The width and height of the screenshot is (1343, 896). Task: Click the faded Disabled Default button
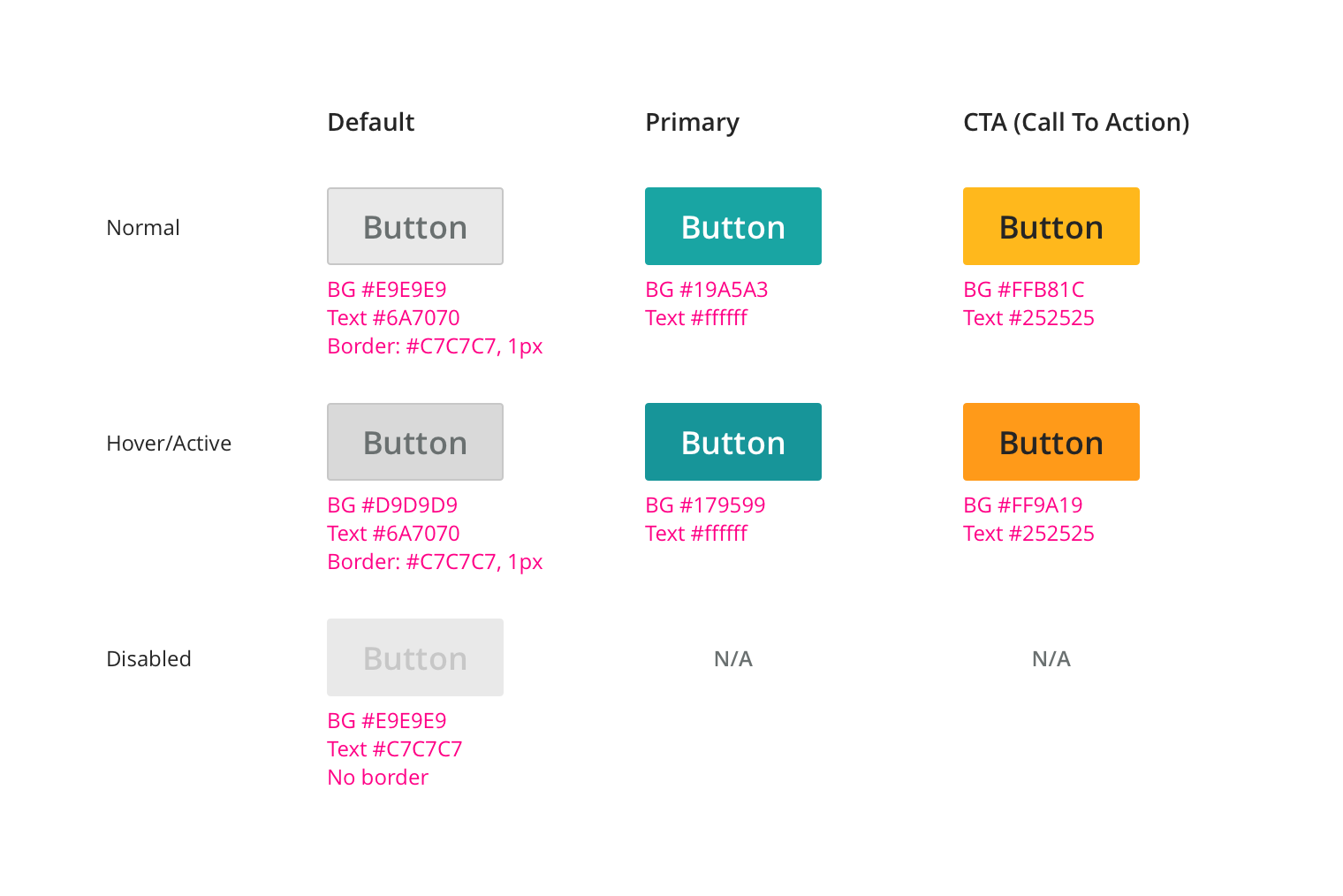pos(415,657)
